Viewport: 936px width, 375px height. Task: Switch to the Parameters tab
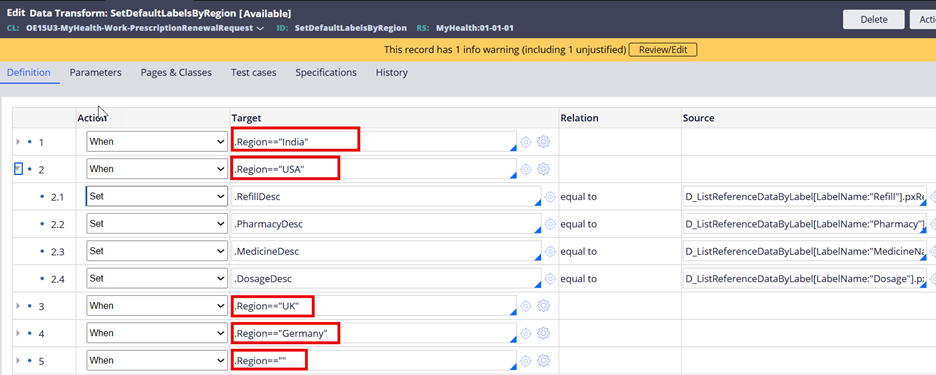pyautogui.click(x=96, y=72)
